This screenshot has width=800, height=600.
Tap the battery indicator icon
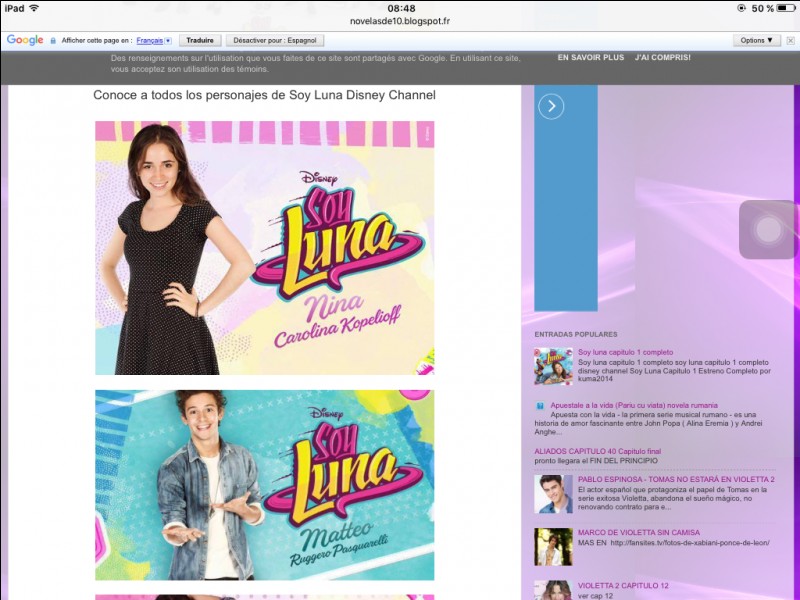pyautogui.click(x=785, y=8)
